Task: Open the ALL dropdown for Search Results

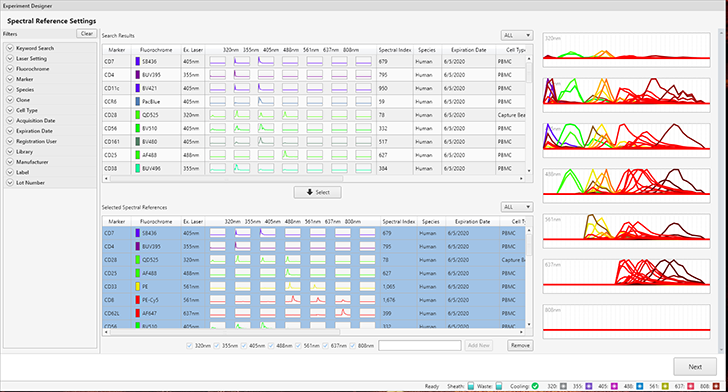Action: [x=517, y=35]
